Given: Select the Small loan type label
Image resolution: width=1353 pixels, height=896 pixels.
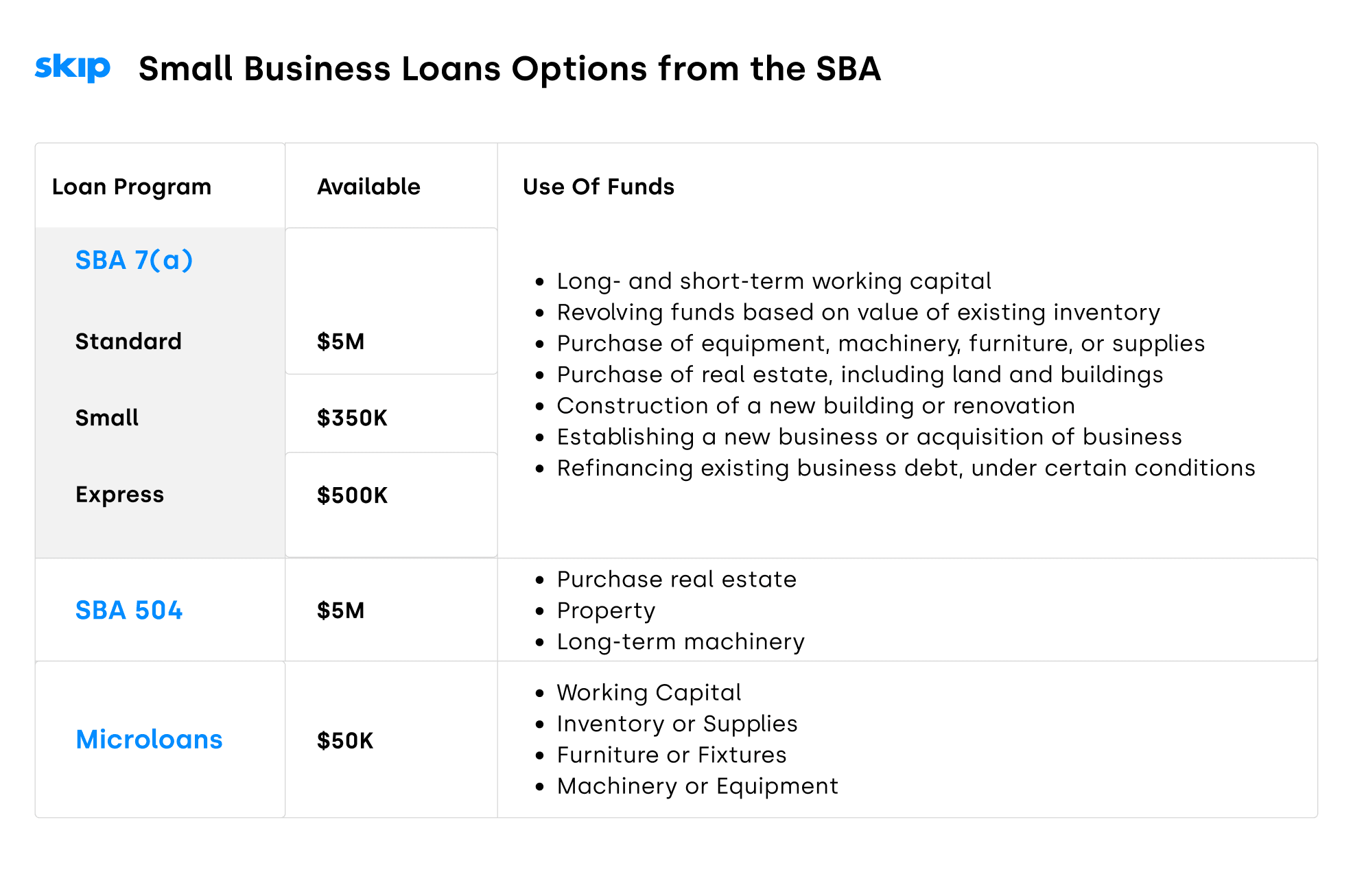Looking at the screenshot, I should [107, 418].
